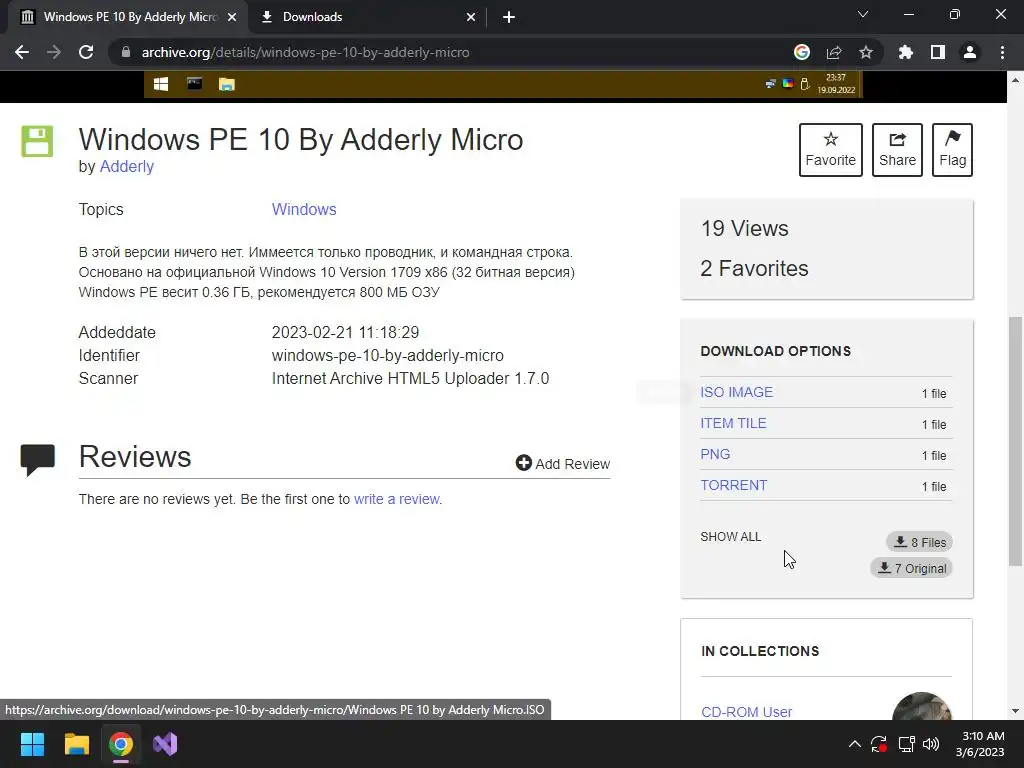Close the Windows PE 10 tab

232,17
